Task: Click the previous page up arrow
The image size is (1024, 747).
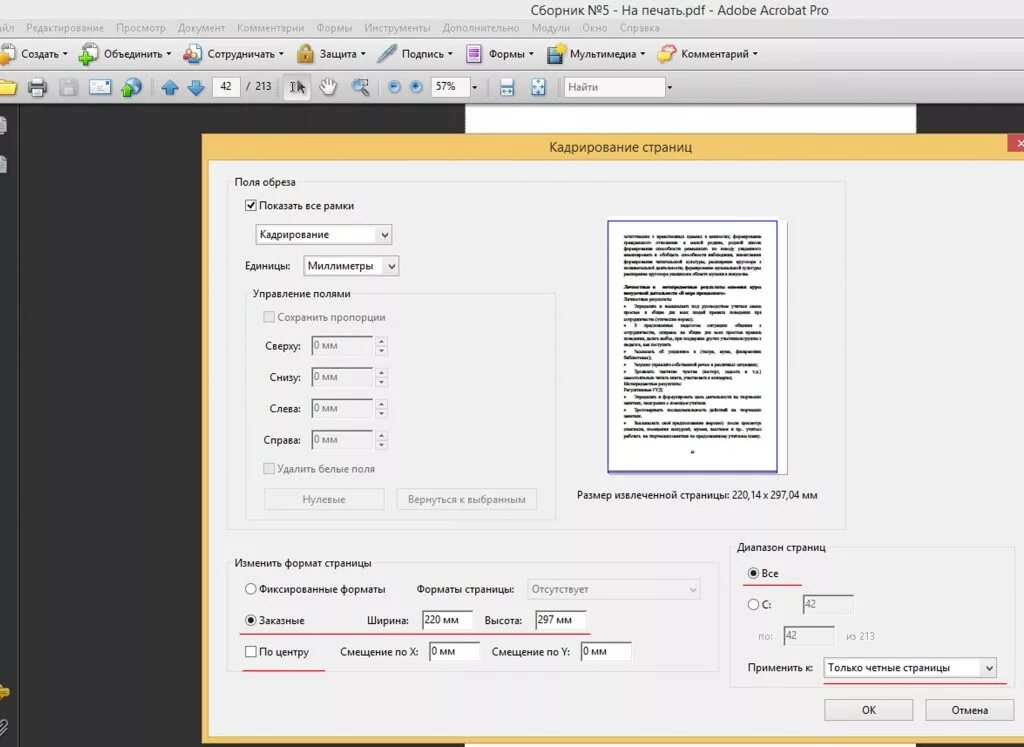Action: point(171,87)
